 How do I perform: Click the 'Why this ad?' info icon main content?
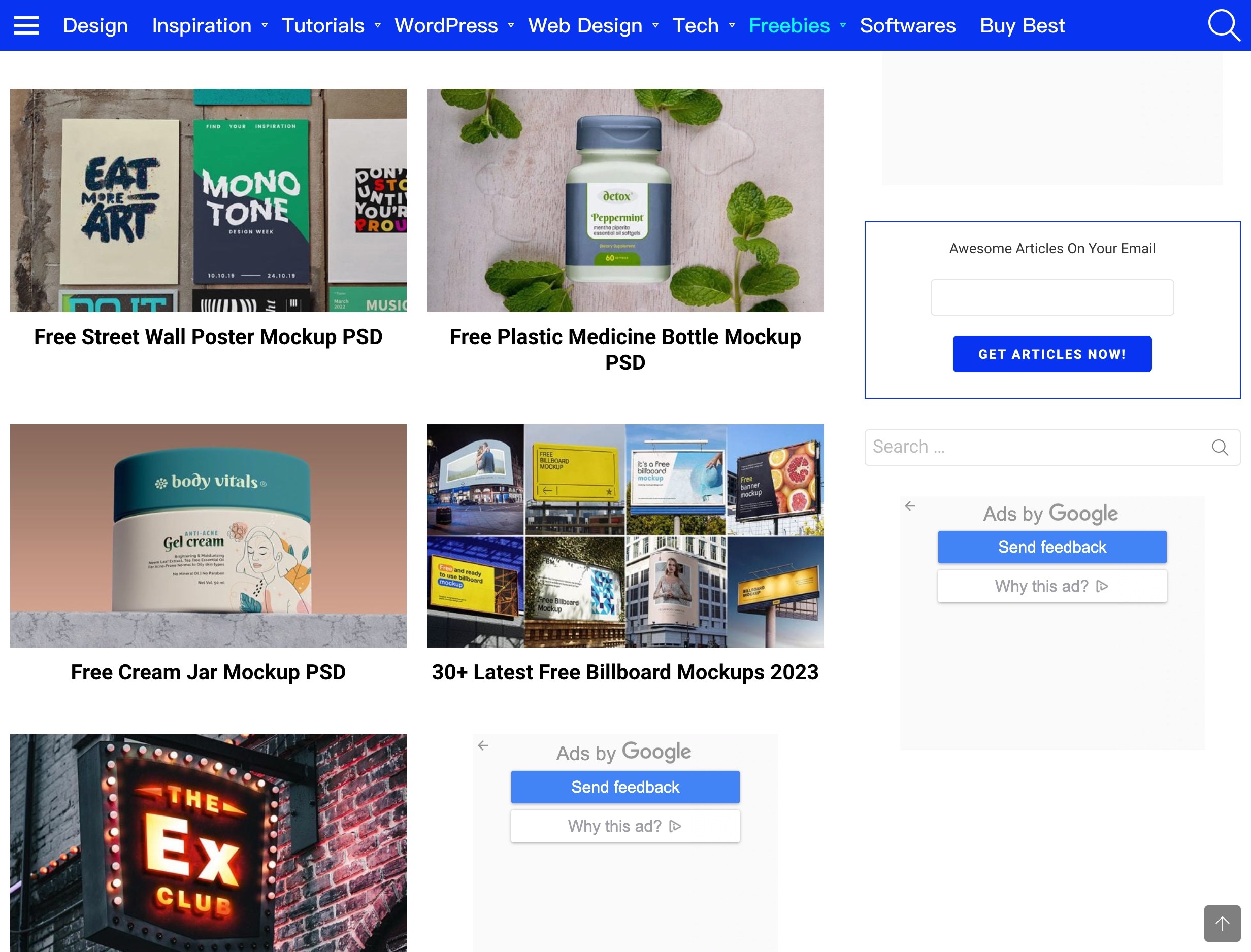pyautogui.click(x=677, y=825)
